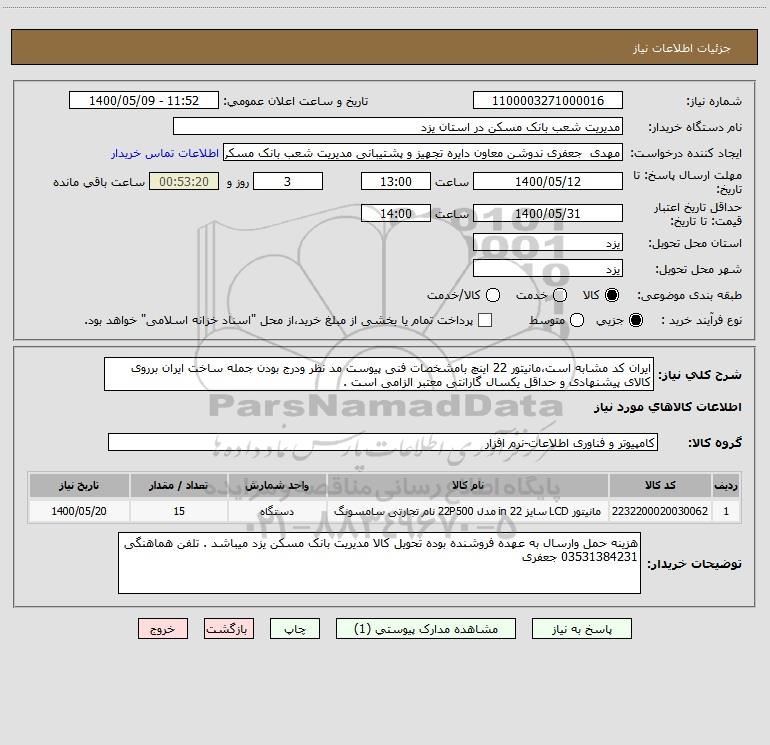The width and height of the screenshot is (770, 745).
Task: Click مشاهده مدارک پیوستی (1) button
Action: point(426,629)
